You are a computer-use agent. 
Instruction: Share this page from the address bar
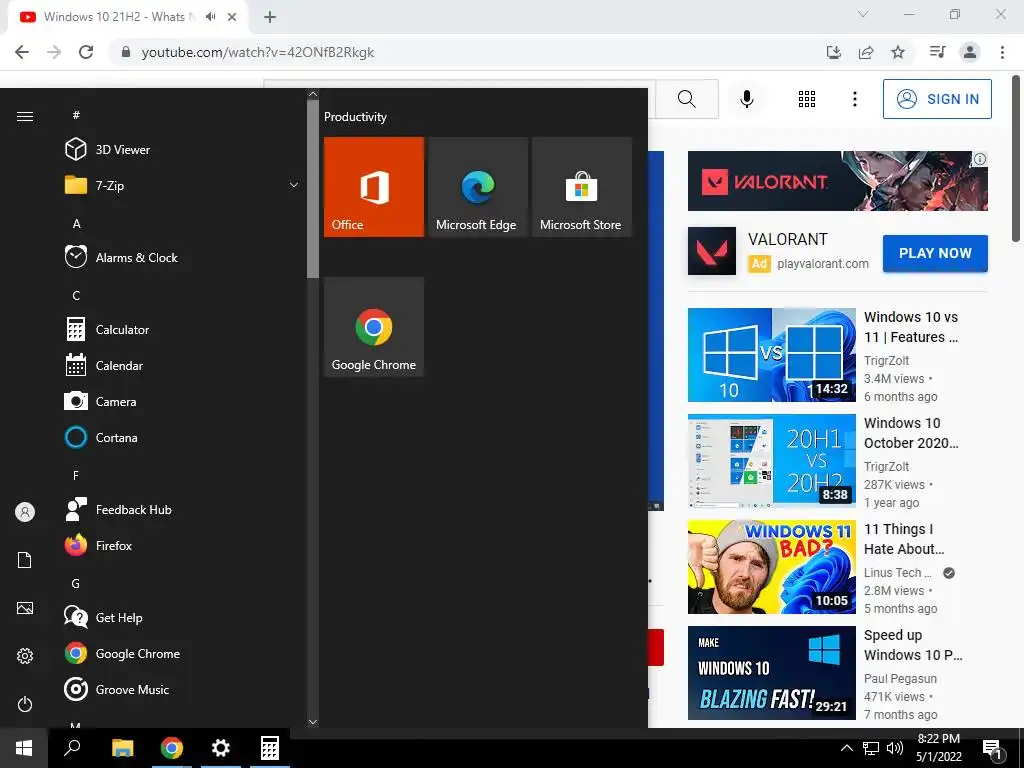click(x=866, y=52)
